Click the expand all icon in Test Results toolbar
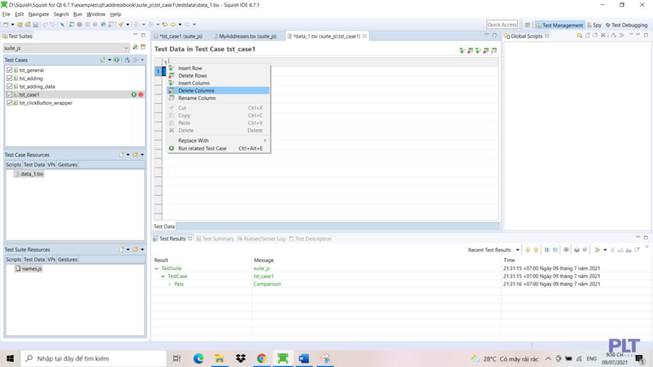This screenshot has width=653, height=367. coord(547,250)
